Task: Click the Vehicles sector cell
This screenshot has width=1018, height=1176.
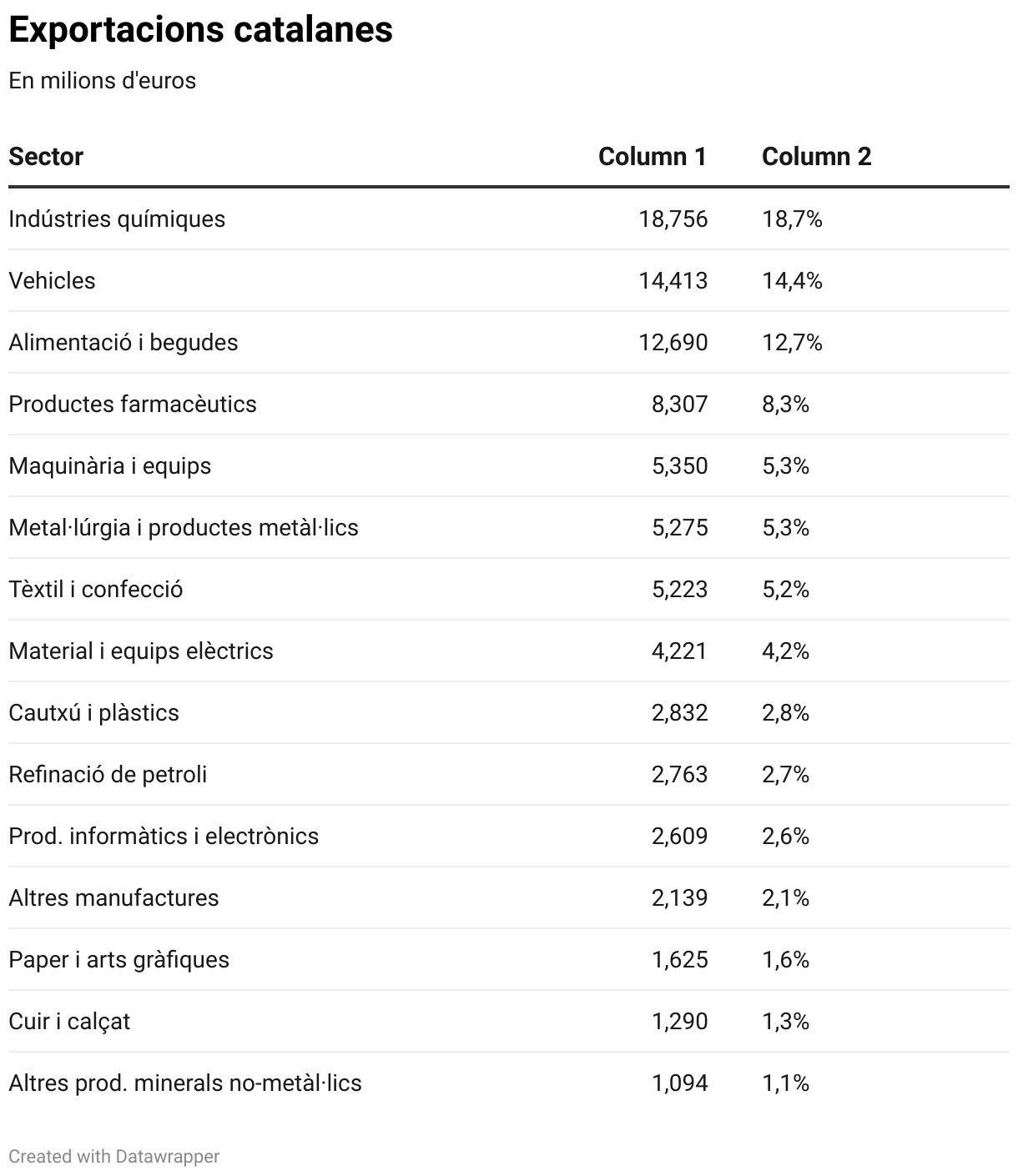Action: pyautogui.click(x=52, y=281)
